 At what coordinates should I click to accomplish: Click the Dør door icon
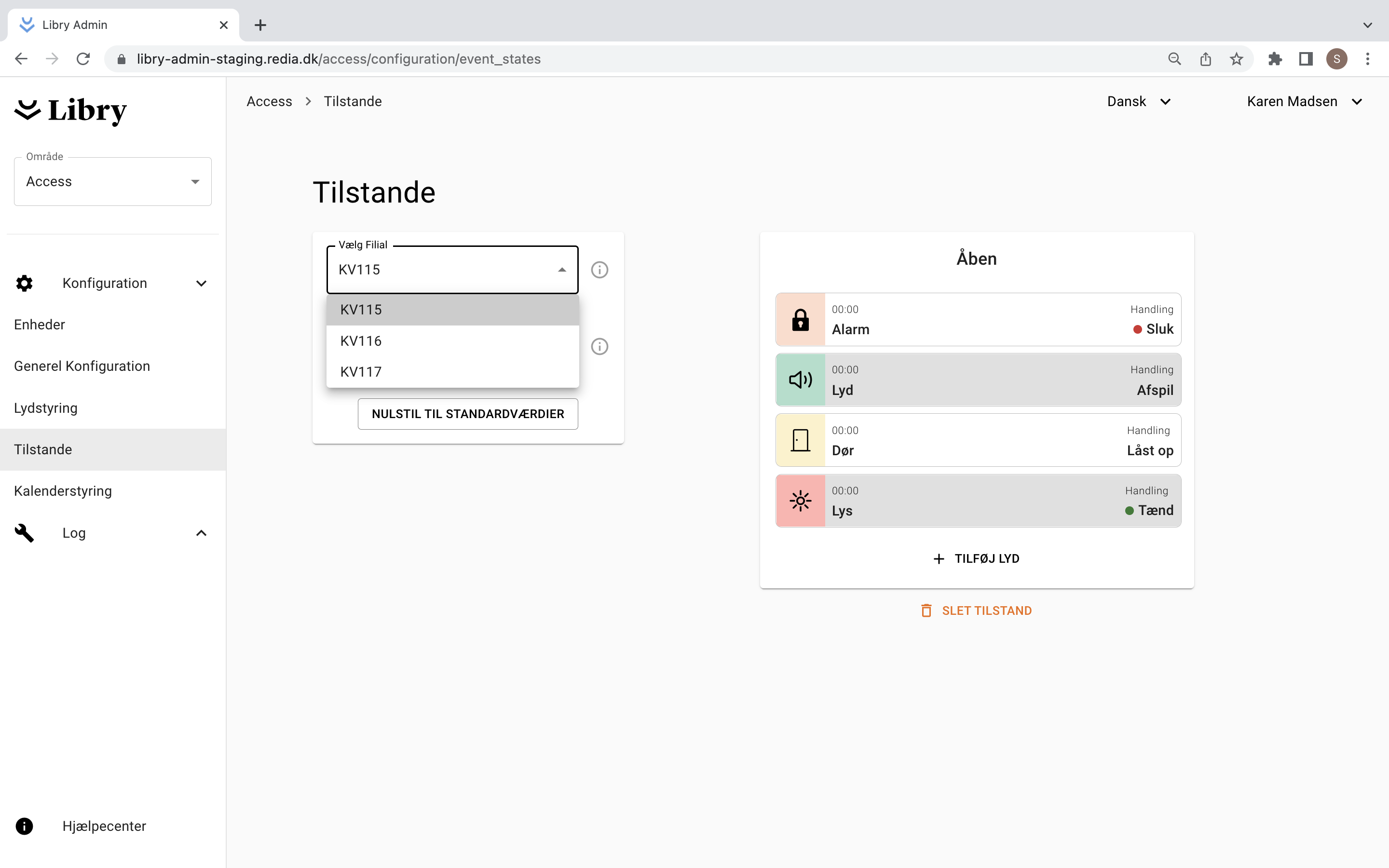point(800,440)
